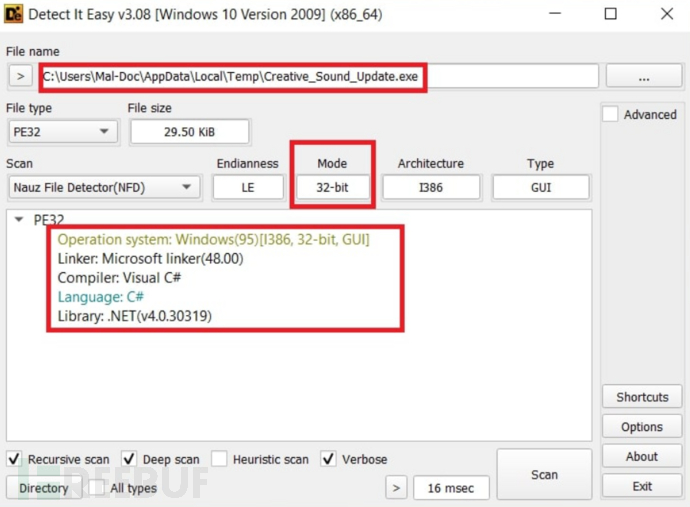
Task: Click the Mode 32-bit field
Action: [332, 187]
